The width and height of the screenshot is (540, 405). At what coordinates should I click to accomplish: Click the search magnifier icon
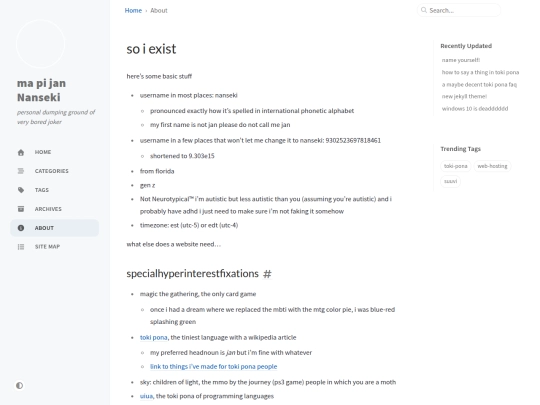(x=424, y=10)
